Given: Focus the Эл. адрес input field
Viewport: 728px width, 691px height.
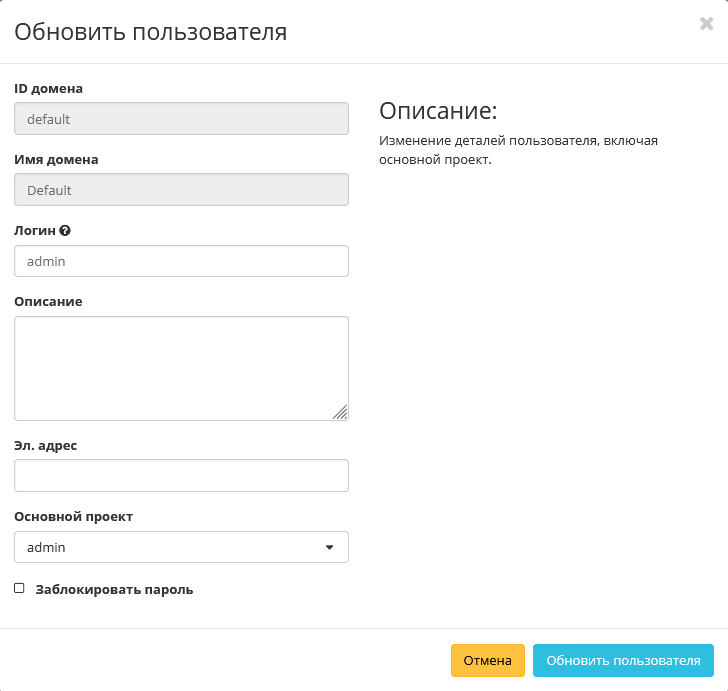Looking at the screenshot, I should click(x=181, y=476).
